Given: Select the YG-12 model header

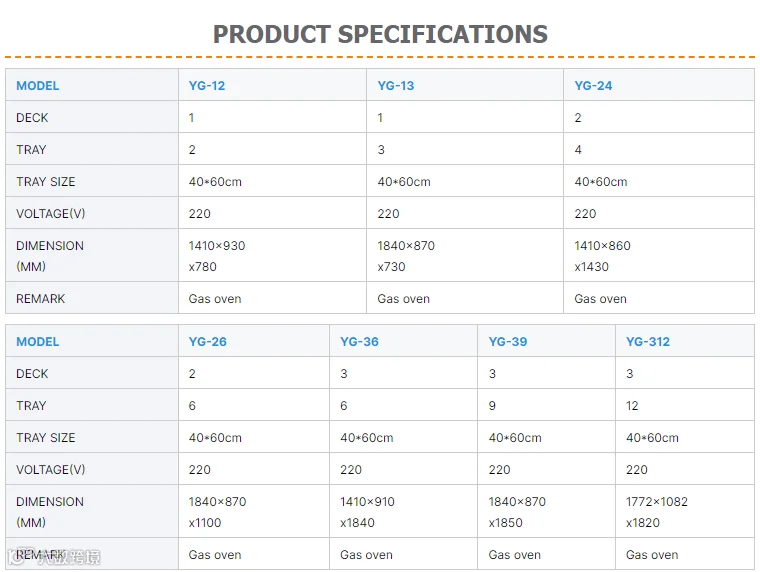Looking at the screenshot, I should pyautogui.click(x=207, y=86).
